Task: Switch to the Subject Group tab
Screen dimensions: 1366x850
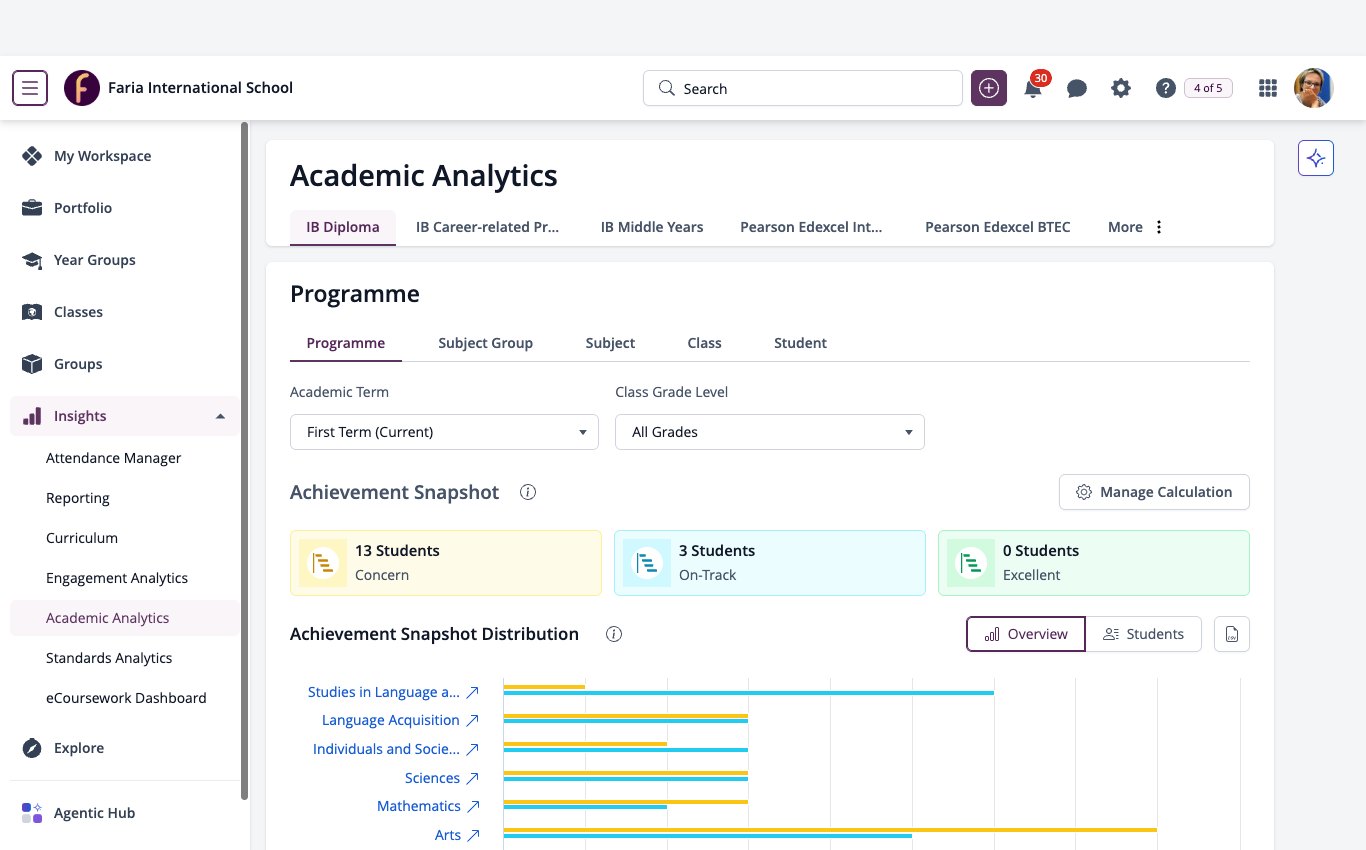Action: tap(485, 343)
